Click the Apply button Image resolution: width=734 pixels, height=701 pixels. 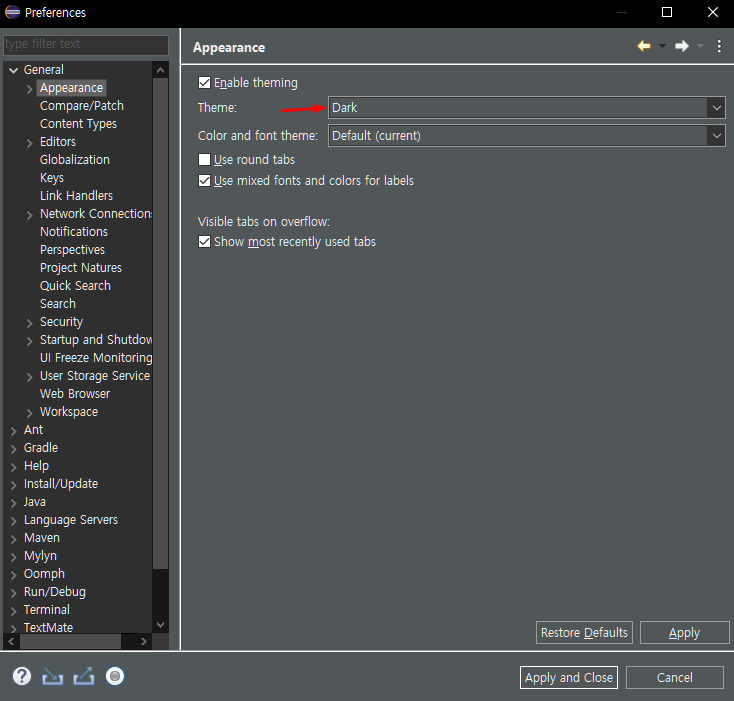684,633
